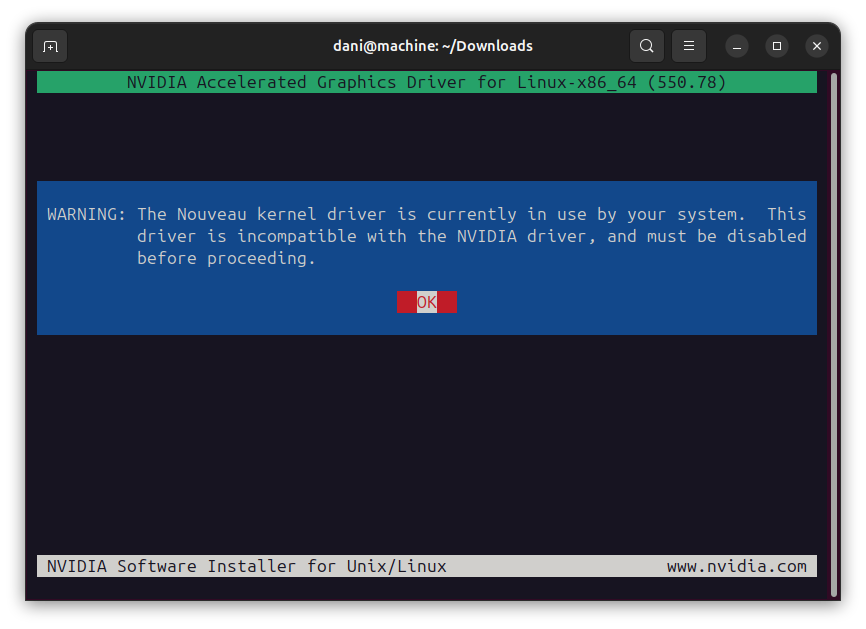Image resolution: width=866 pixels, height=629 pixels.
Task: Click the new tab icon in terminal header
Action: pos(50,46)
